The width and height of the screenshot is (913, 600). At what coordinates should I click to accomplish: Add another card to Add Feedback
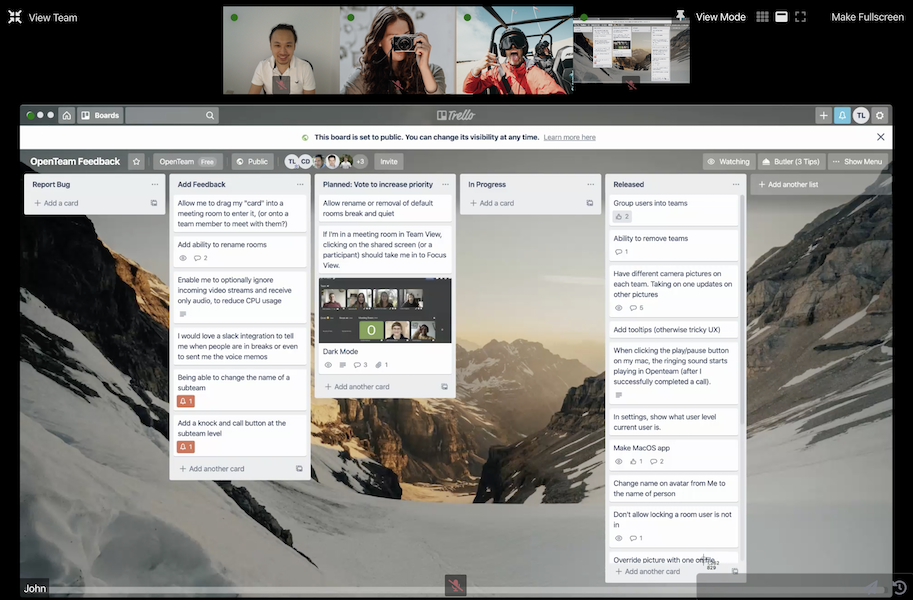(212, 469)
